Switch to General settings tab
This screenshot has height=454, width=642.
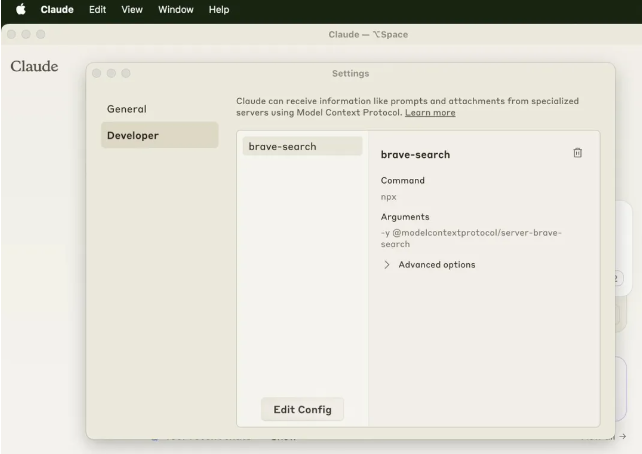160,109
